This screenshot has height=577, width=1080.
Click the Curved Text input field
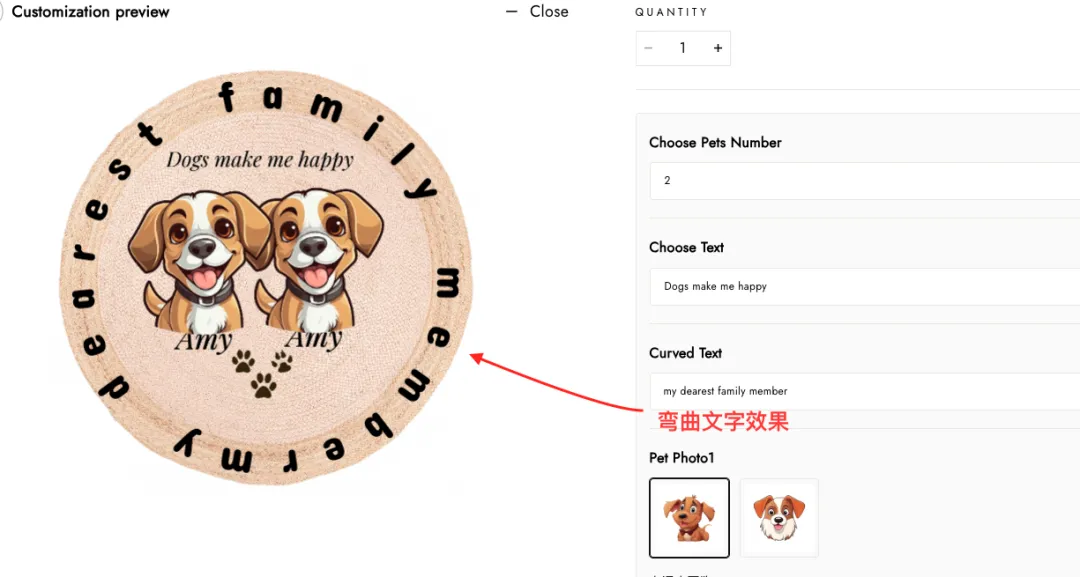pos(864,391)
